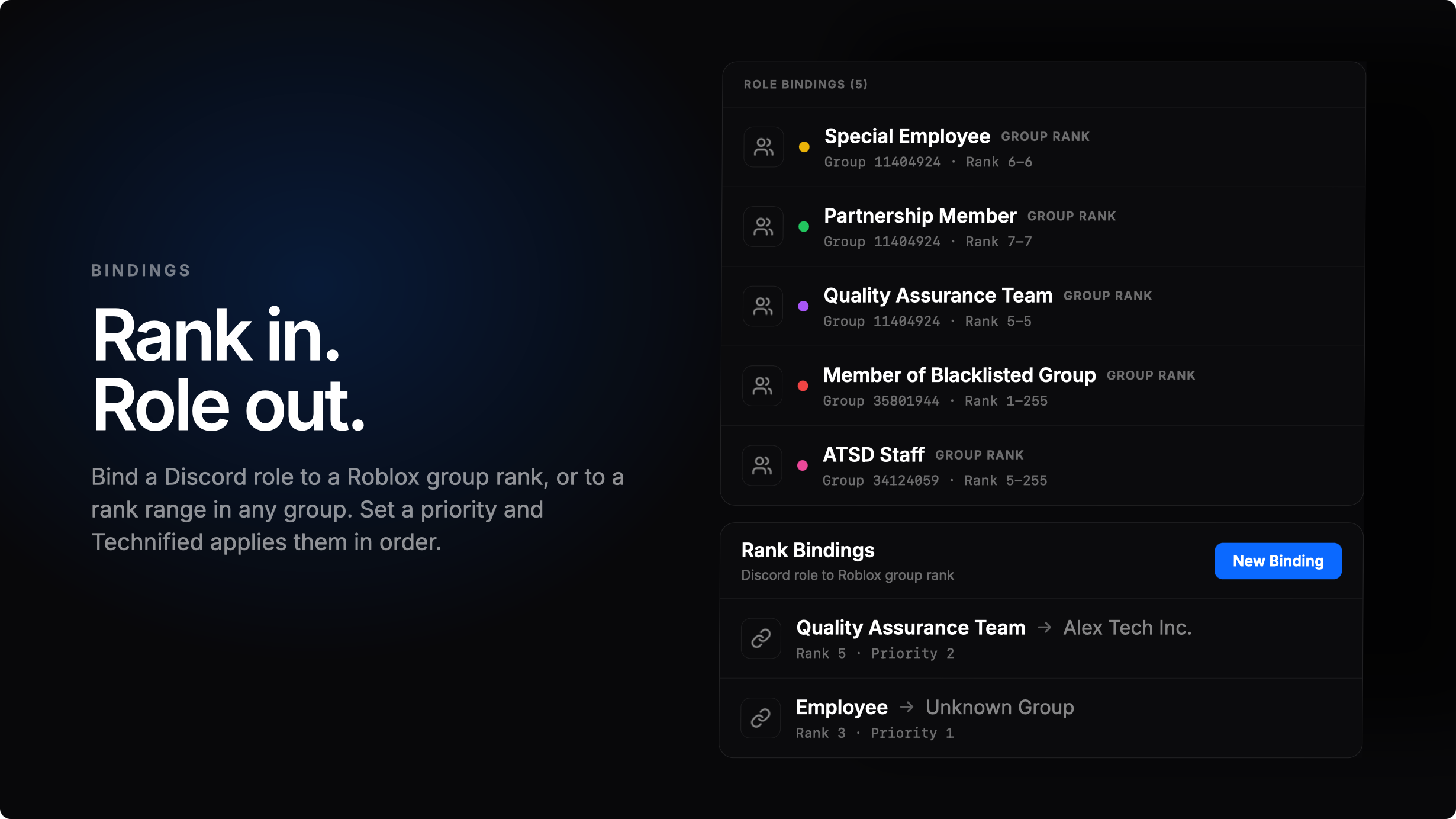This screenshot has height=819, width=1456.
Task: Click the 'Group 11404924 · Rank 7–7' details
Action: tap(927, 242)
